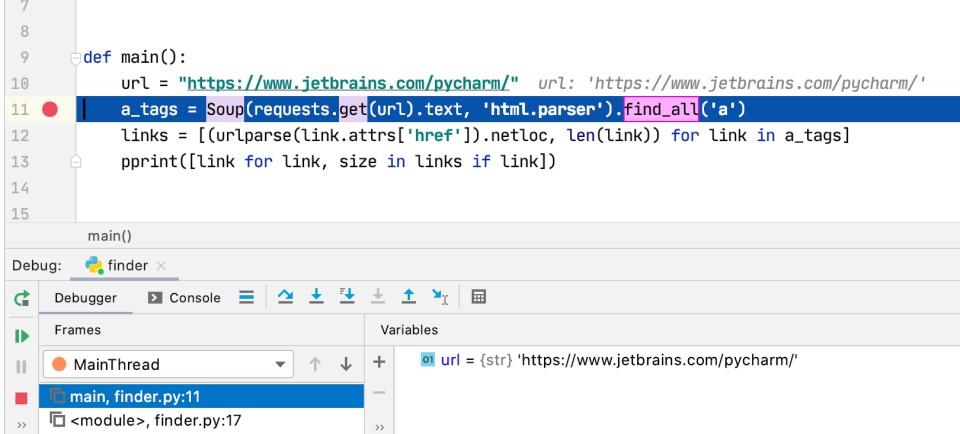Switch to the Debugger tab
Viewport: 960px width, 434px height.
[x=85, y=297]
